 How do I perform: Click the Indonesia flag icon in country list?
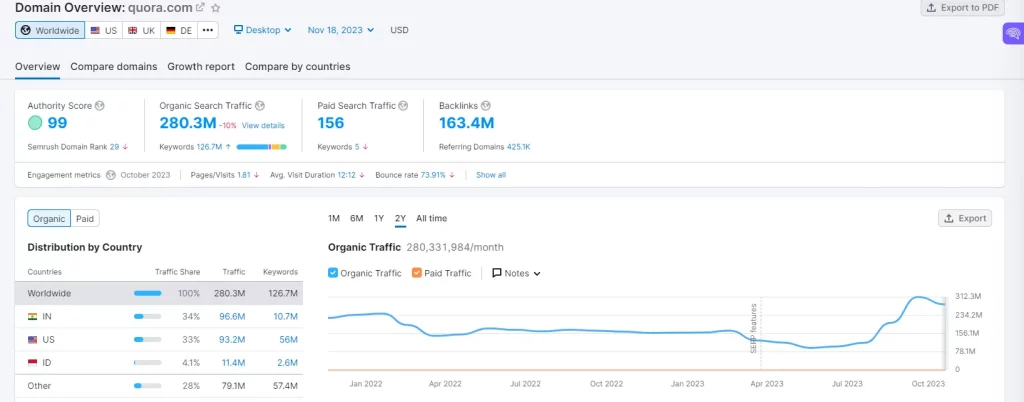pyautogui.click(x=32, y=362)
